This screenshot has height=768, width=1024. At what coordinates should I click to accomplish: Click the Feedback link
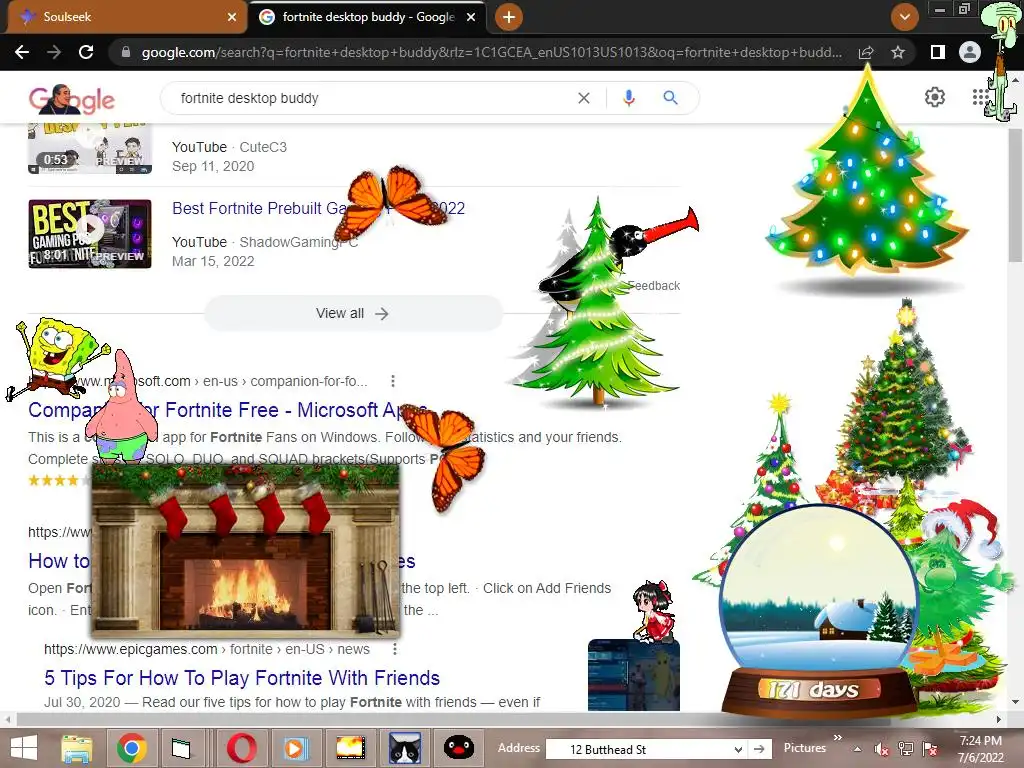click(654, 285)
